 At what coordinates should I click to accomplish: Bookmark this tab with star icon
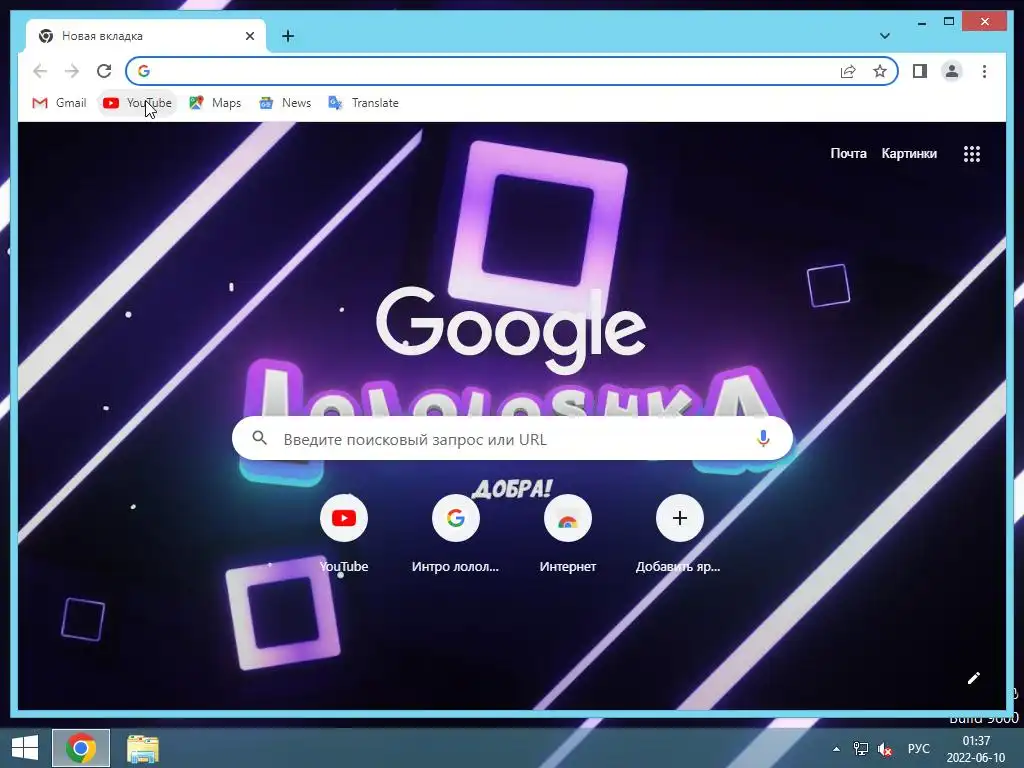880,71
